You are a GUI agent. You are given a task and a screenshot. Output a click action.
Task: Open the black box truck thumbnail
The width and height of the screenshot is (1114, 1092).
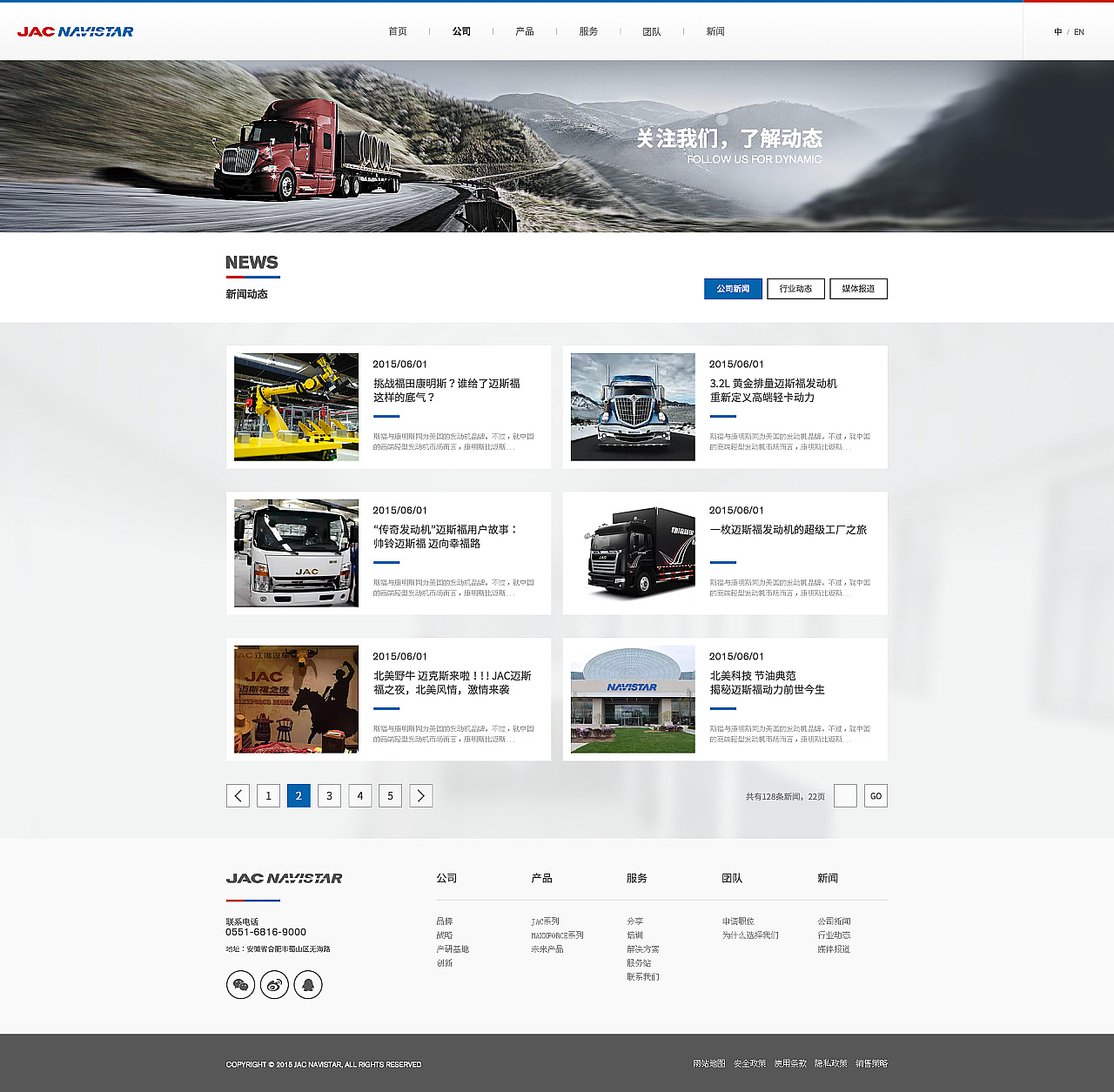point(633,553)
